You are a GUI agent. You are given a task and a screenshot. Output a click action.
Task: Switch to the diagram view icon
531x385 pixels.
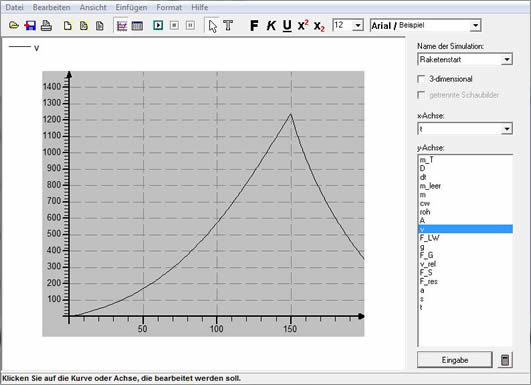122,26
